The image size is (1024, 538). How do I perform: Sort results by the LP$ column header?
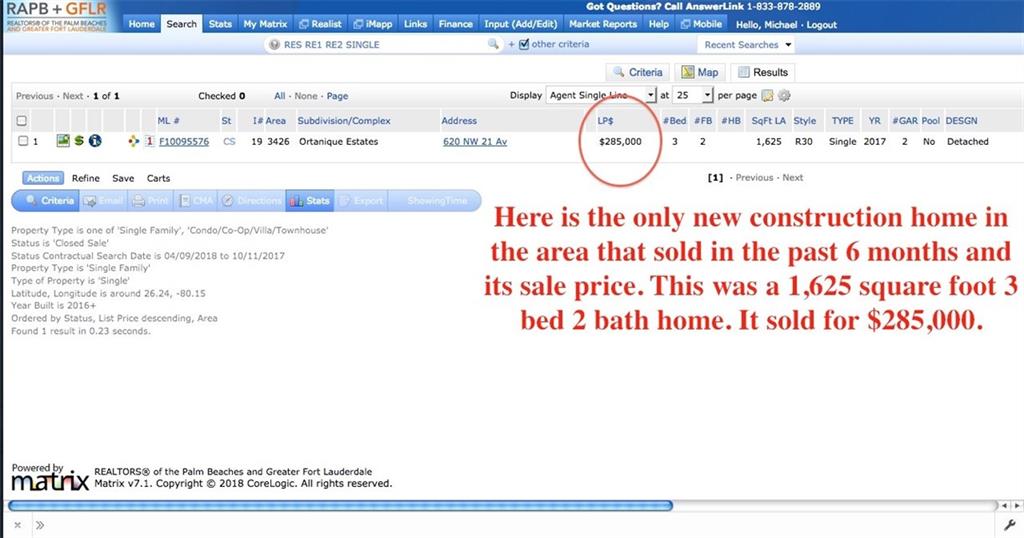click(605, 121)
